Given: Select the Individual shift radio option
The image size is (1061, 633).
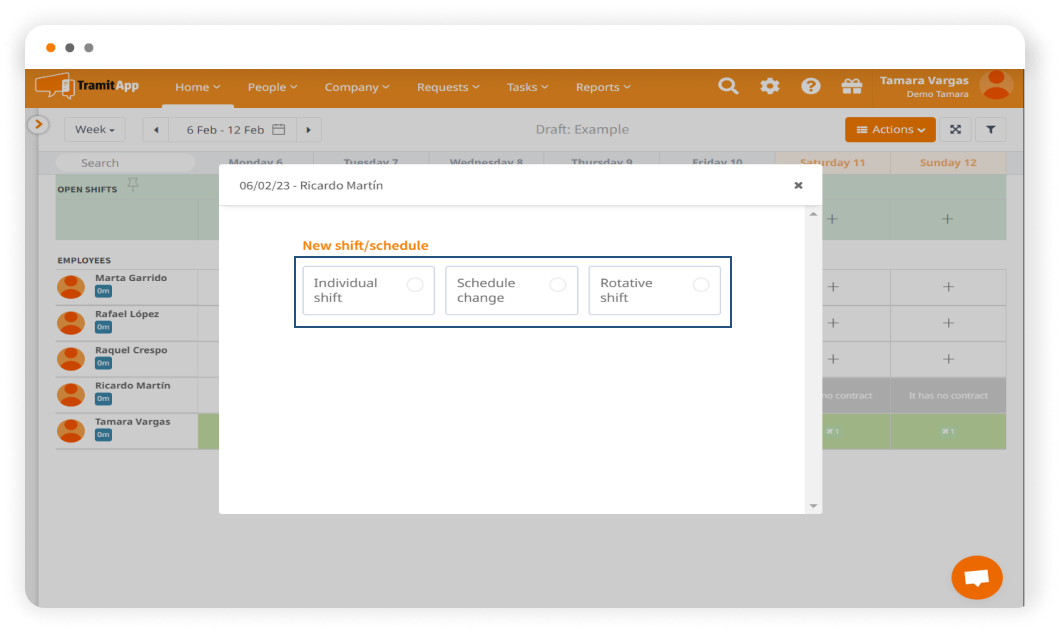Looking at the screenshot, I should [414, 285].
